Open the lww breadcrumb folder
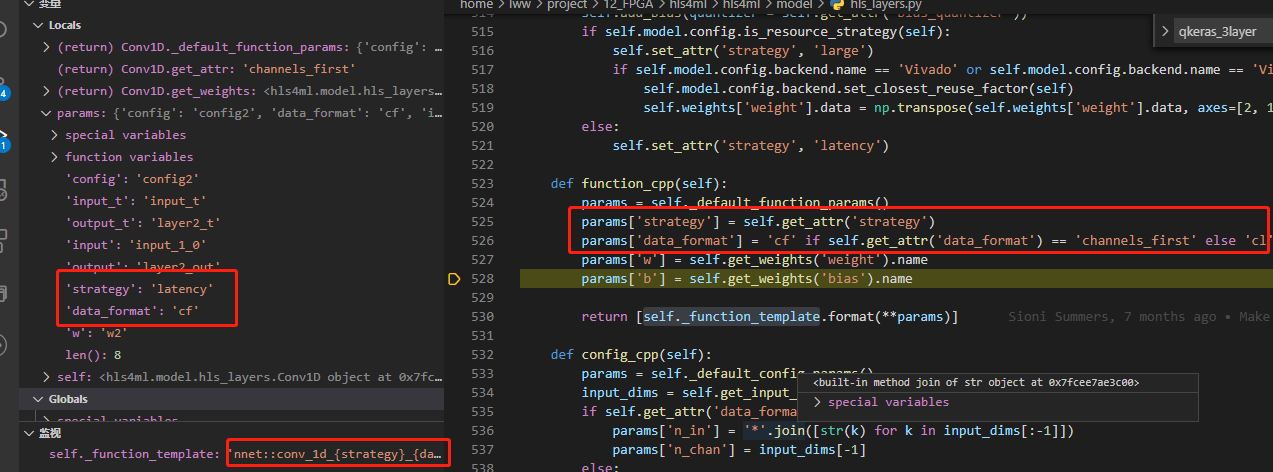 [x=519, y=5]
